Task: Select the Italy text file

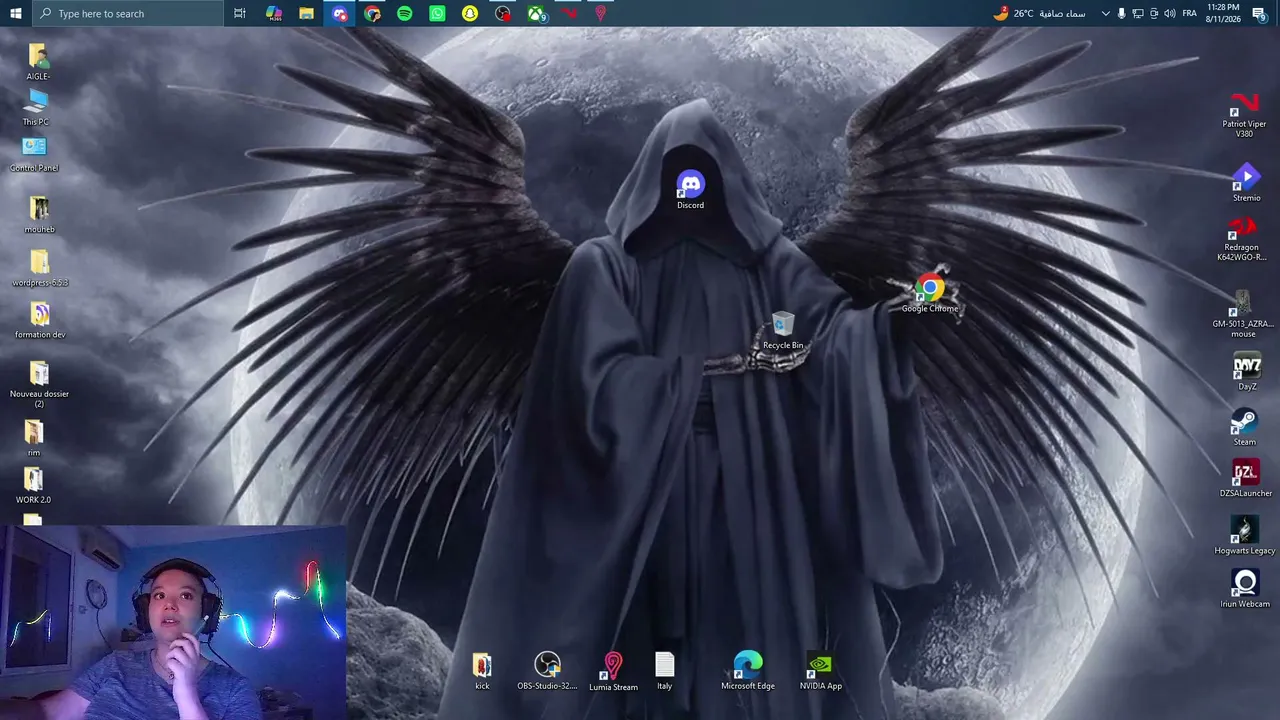Action: [665, 671]
